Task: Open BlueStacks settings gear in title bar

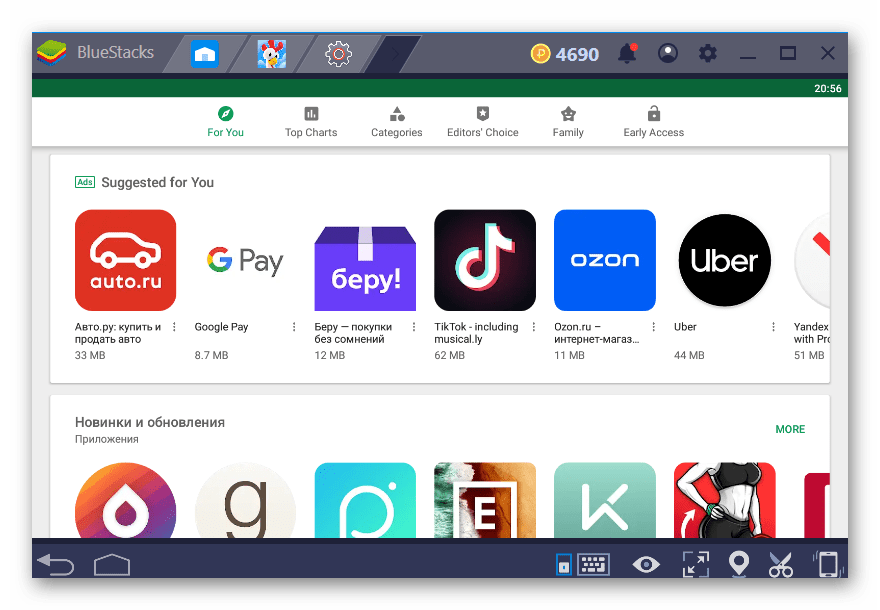Action: (x=707, y=53)
